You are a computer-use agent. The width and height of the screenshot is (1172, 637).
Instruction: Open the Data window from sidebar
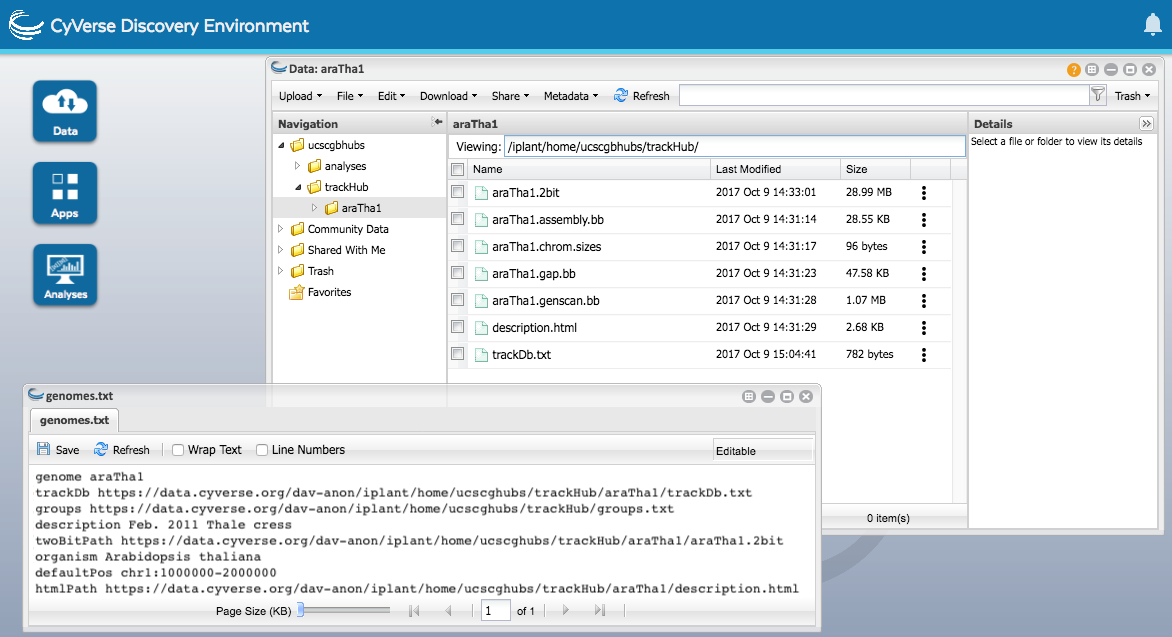(65, 110)
